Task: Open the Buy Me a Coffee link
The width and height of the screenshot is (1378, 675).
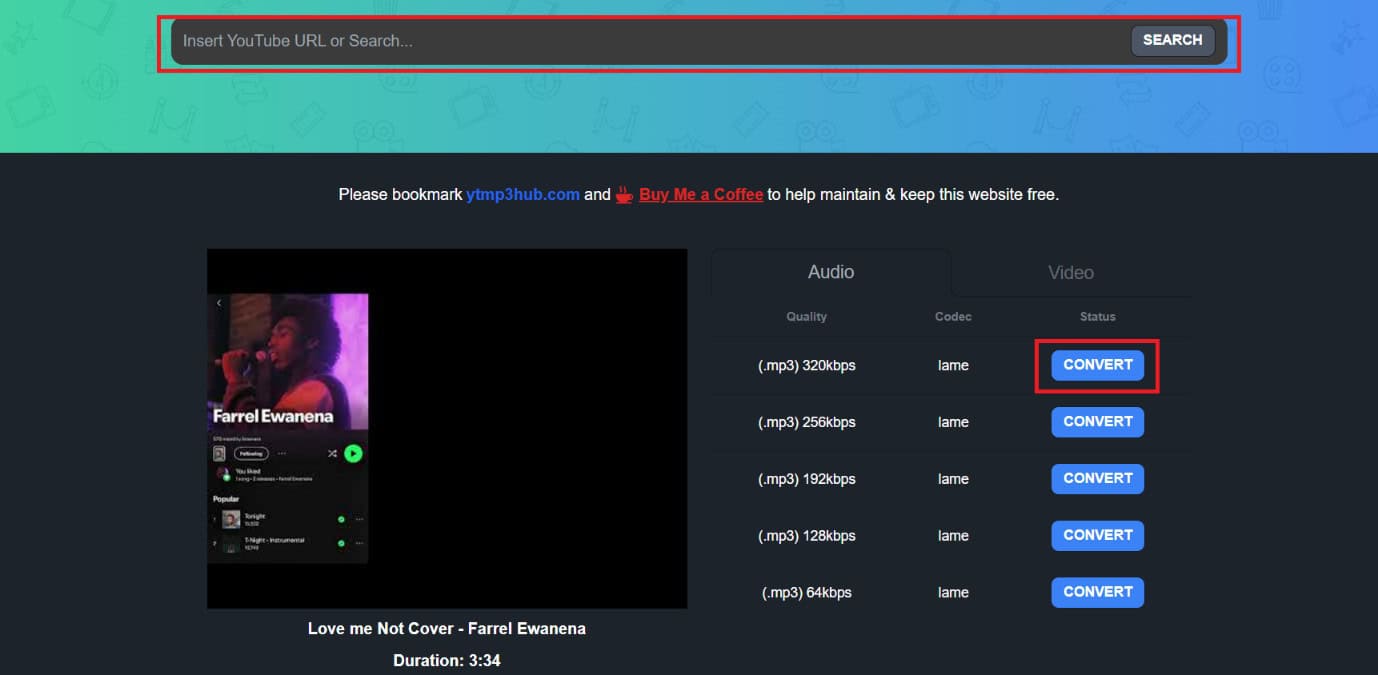Action: click(x=701, y=194)
